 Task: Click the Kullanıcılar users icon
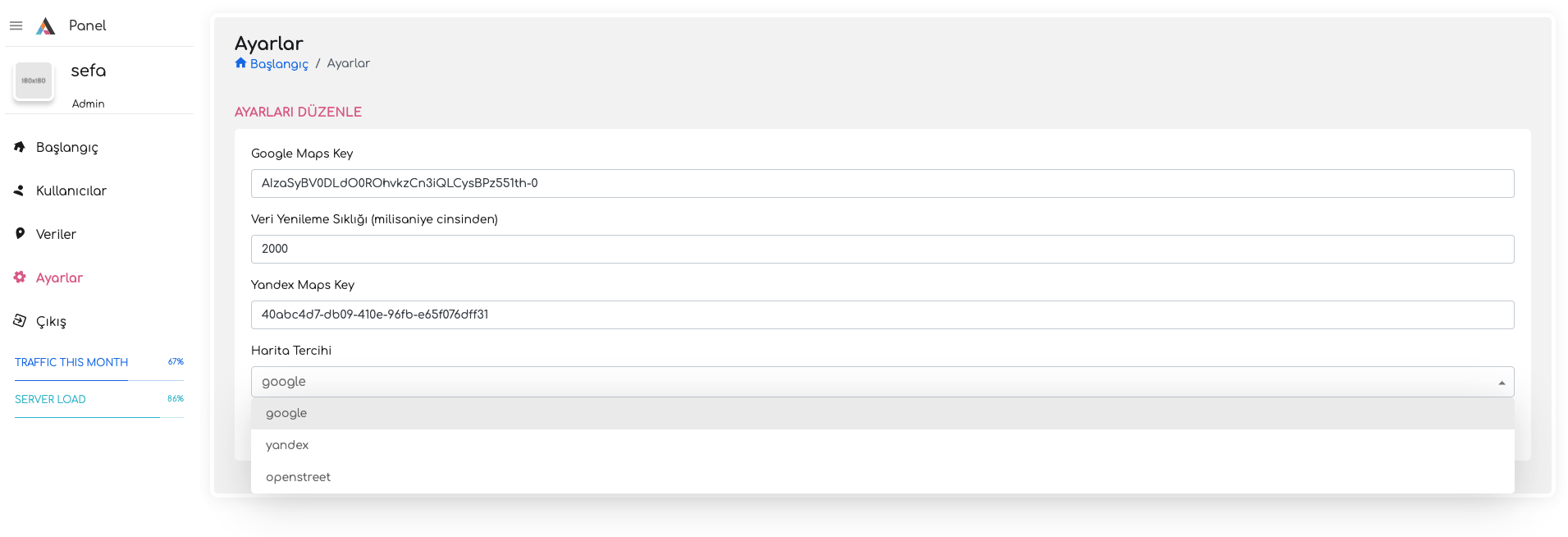[x=20, y=190]
